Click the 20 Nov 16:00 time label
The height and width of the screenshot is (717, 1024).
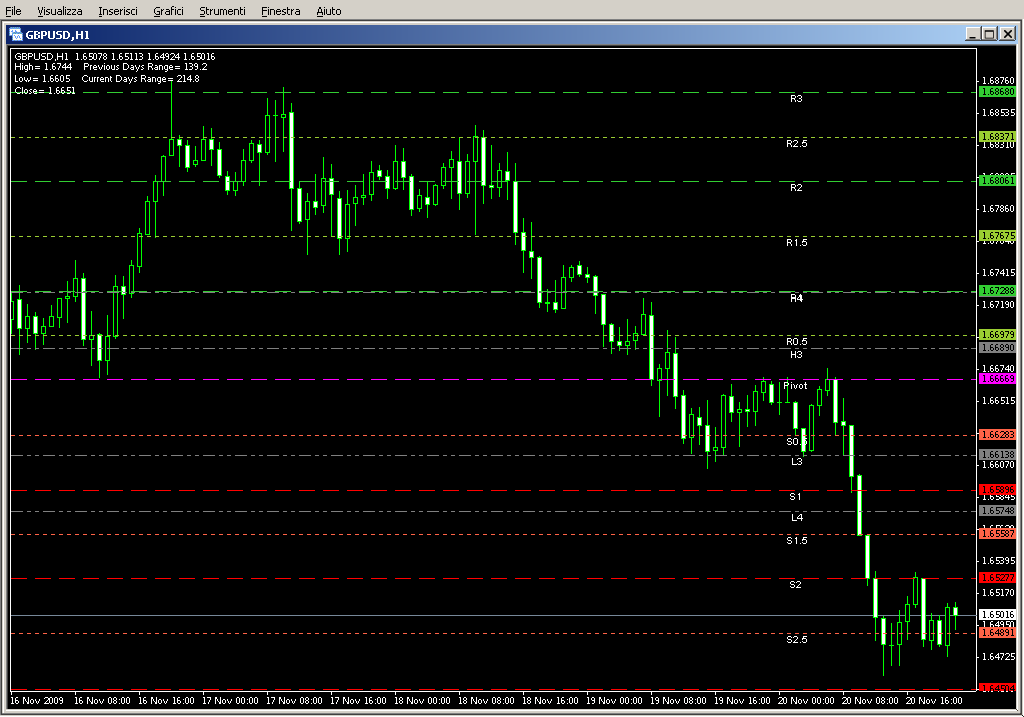tap(934, 701)
